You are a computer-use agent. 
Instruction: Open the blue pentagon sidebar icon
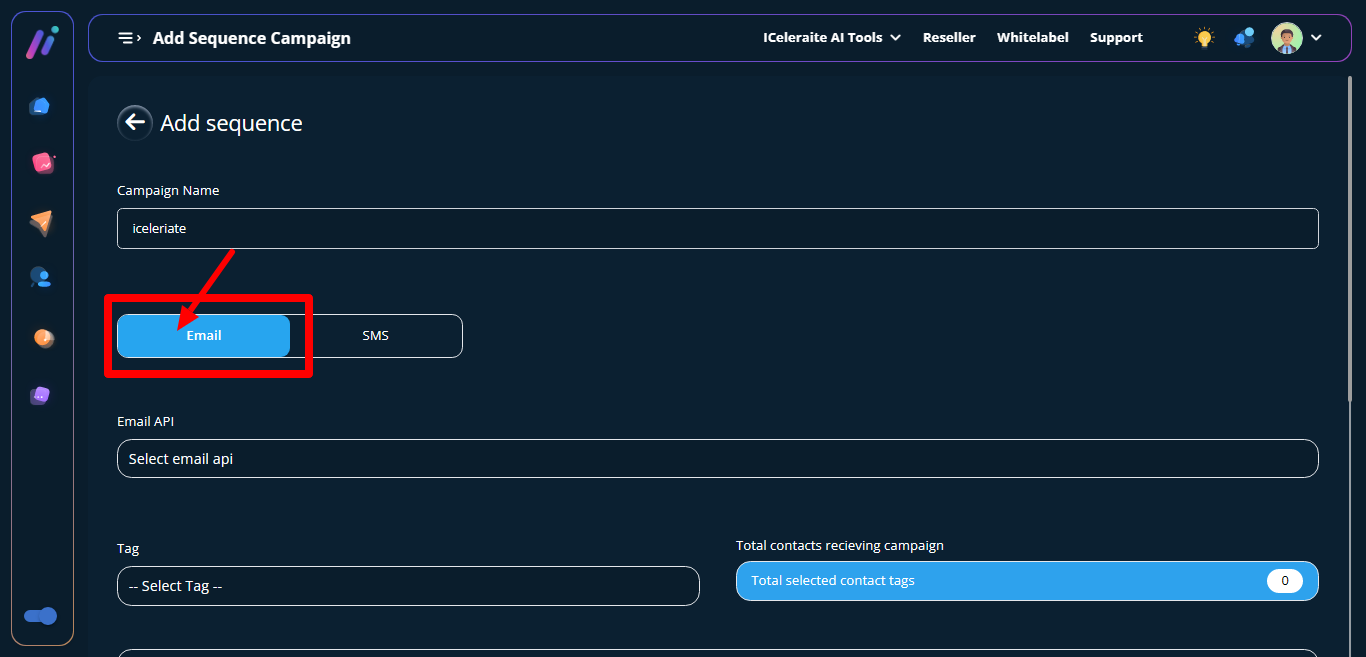pos(40,106)
